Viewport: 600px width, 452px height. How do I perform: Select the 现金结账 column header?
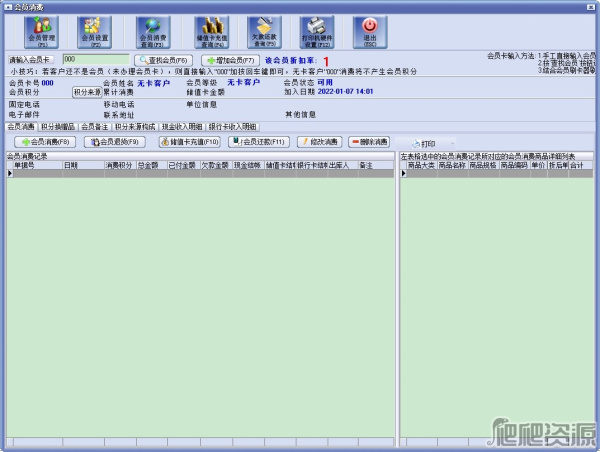[x=249, y=165]
